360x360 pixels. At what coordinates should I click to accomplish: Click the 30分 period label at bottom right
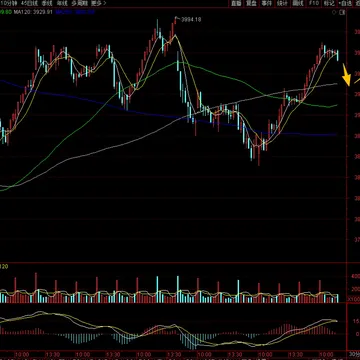(354, 353)
